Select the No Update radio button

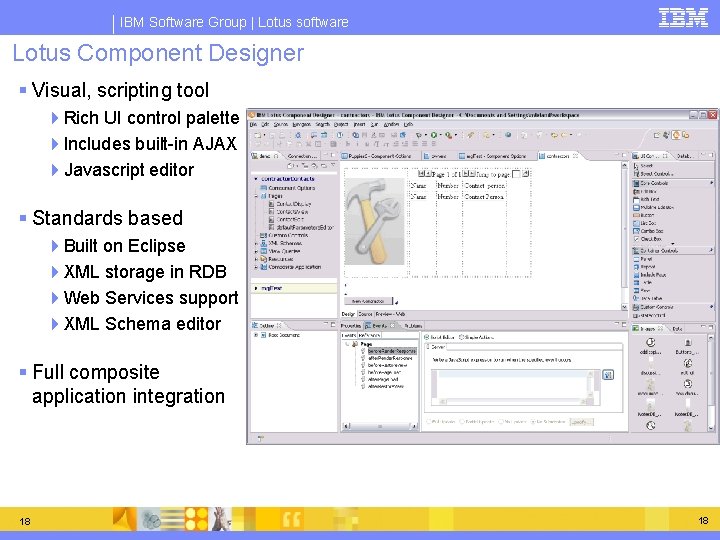(x=513, y=422)
